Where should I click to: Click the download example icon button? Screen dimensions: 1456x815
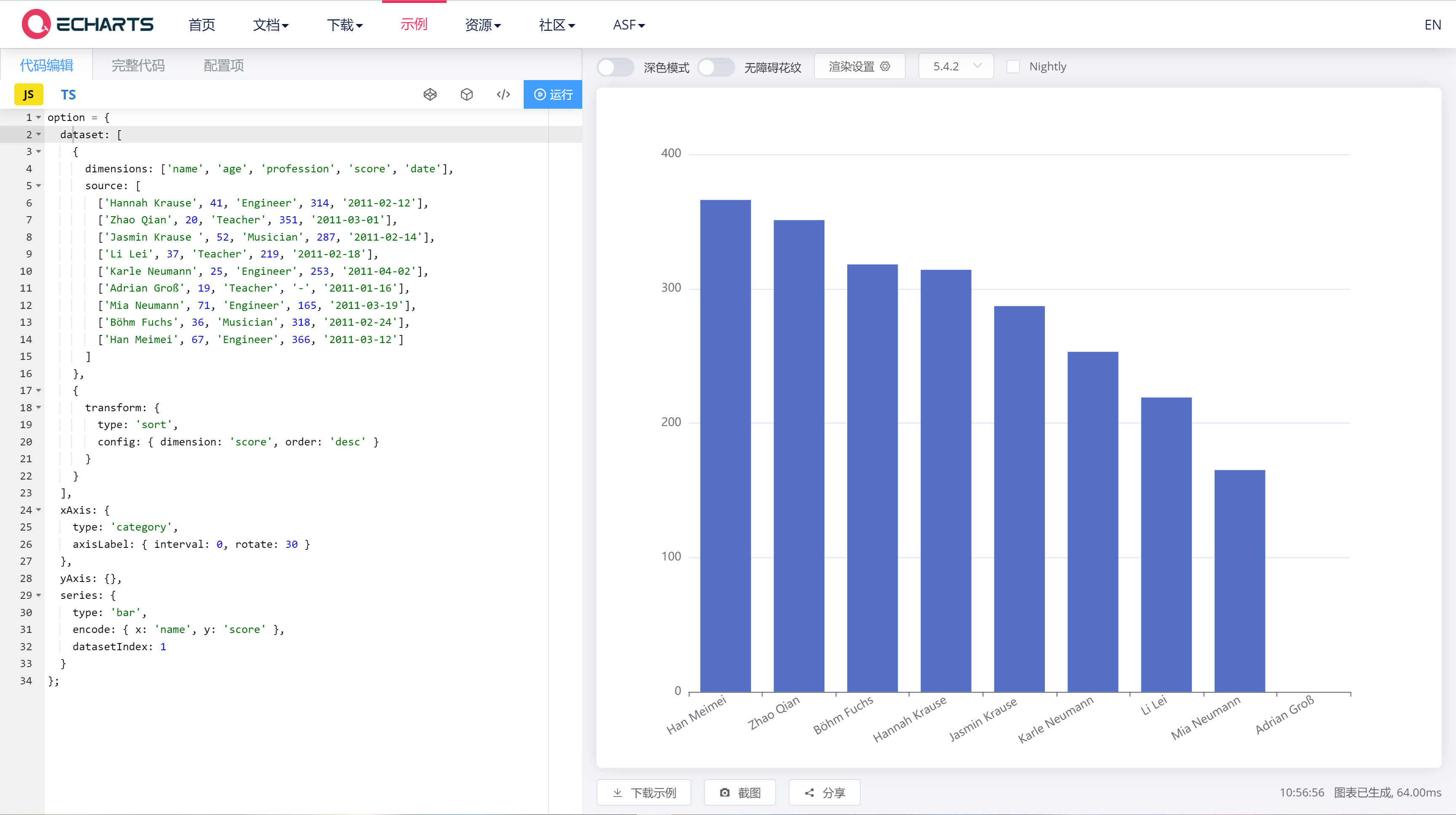[644, 792]
